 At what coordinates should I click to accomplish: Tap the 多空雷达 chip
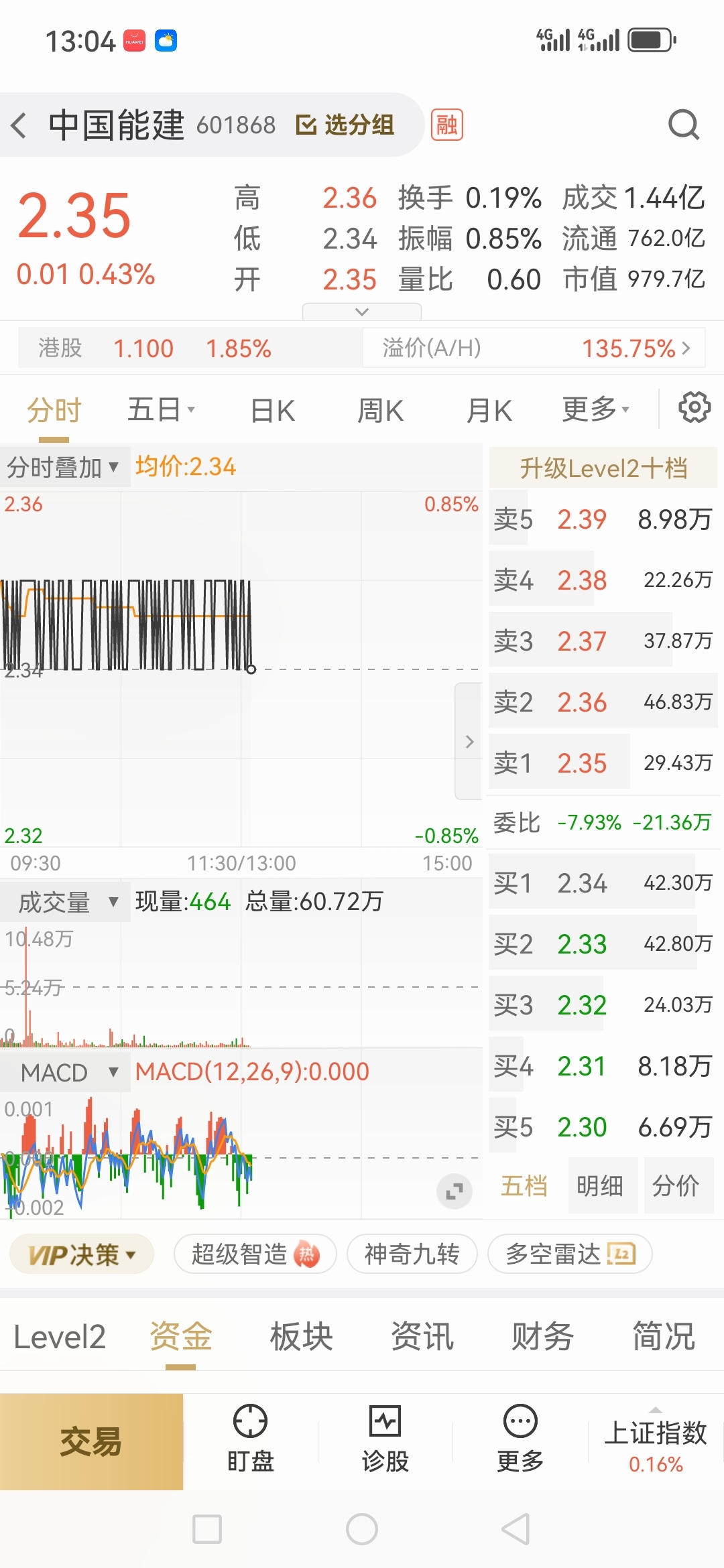click(x=570, y=1254)
